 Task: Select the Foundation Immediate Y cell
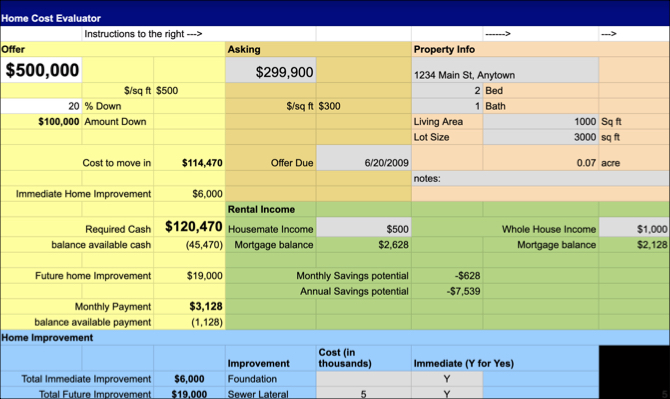coord(447,379)
